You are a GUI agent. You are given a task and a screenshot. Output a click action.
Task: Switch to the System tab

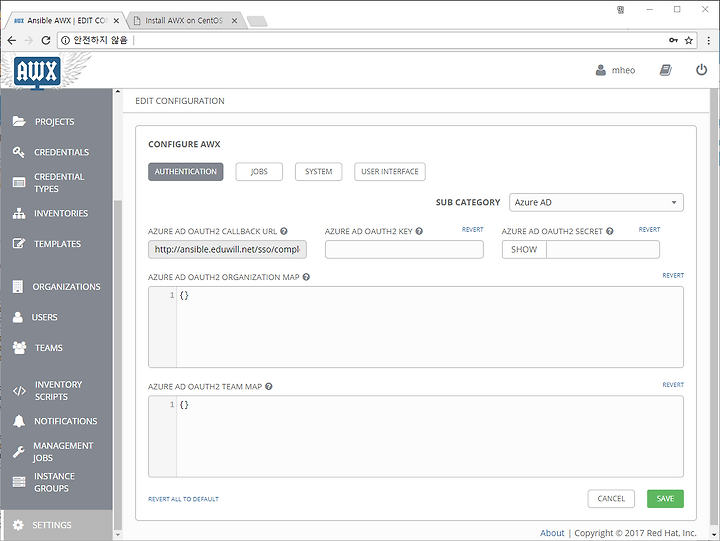[x=318, y=172]
